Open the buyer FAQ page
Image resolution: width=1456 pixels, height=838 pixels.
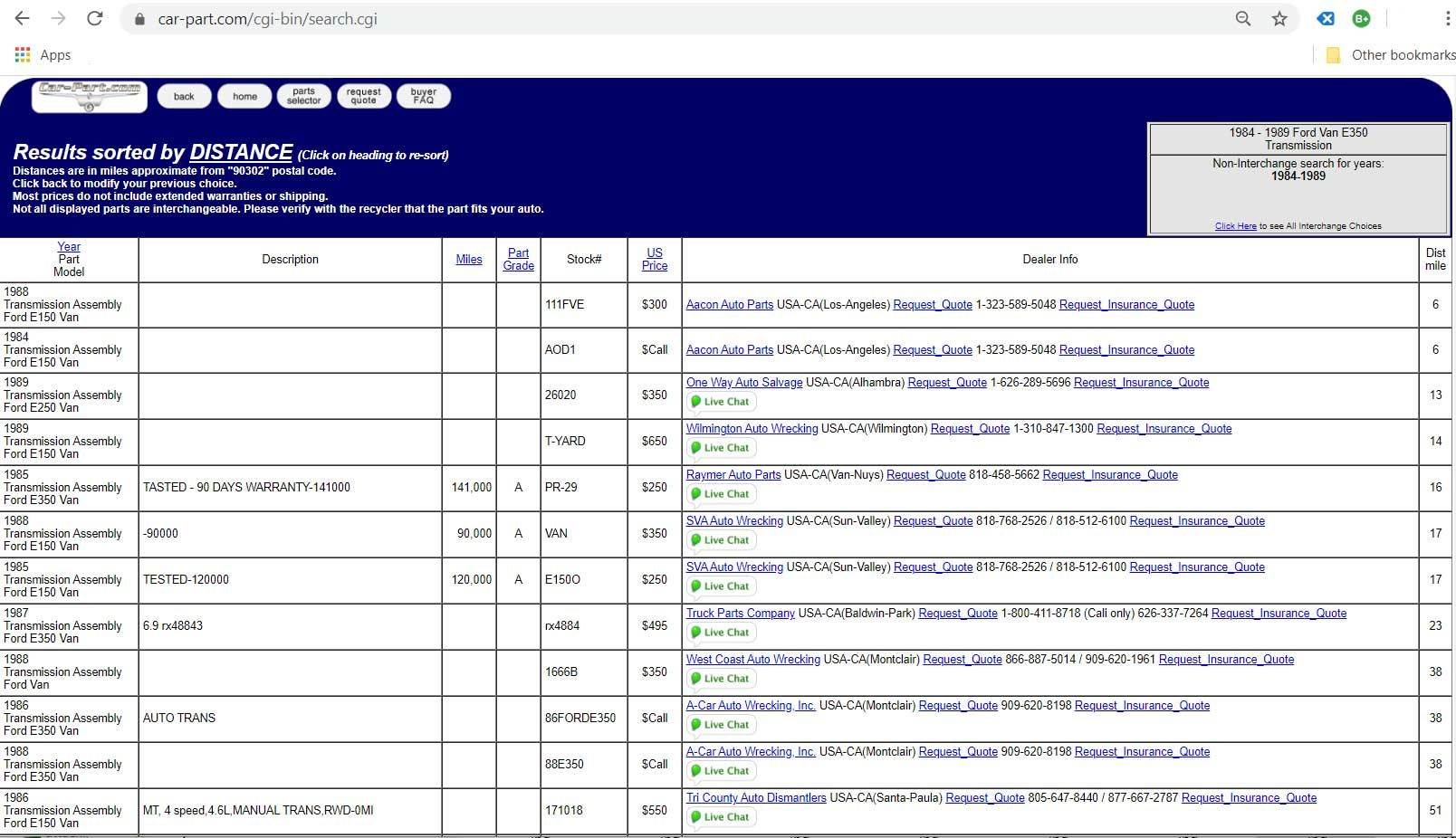(x=423, y=96)
